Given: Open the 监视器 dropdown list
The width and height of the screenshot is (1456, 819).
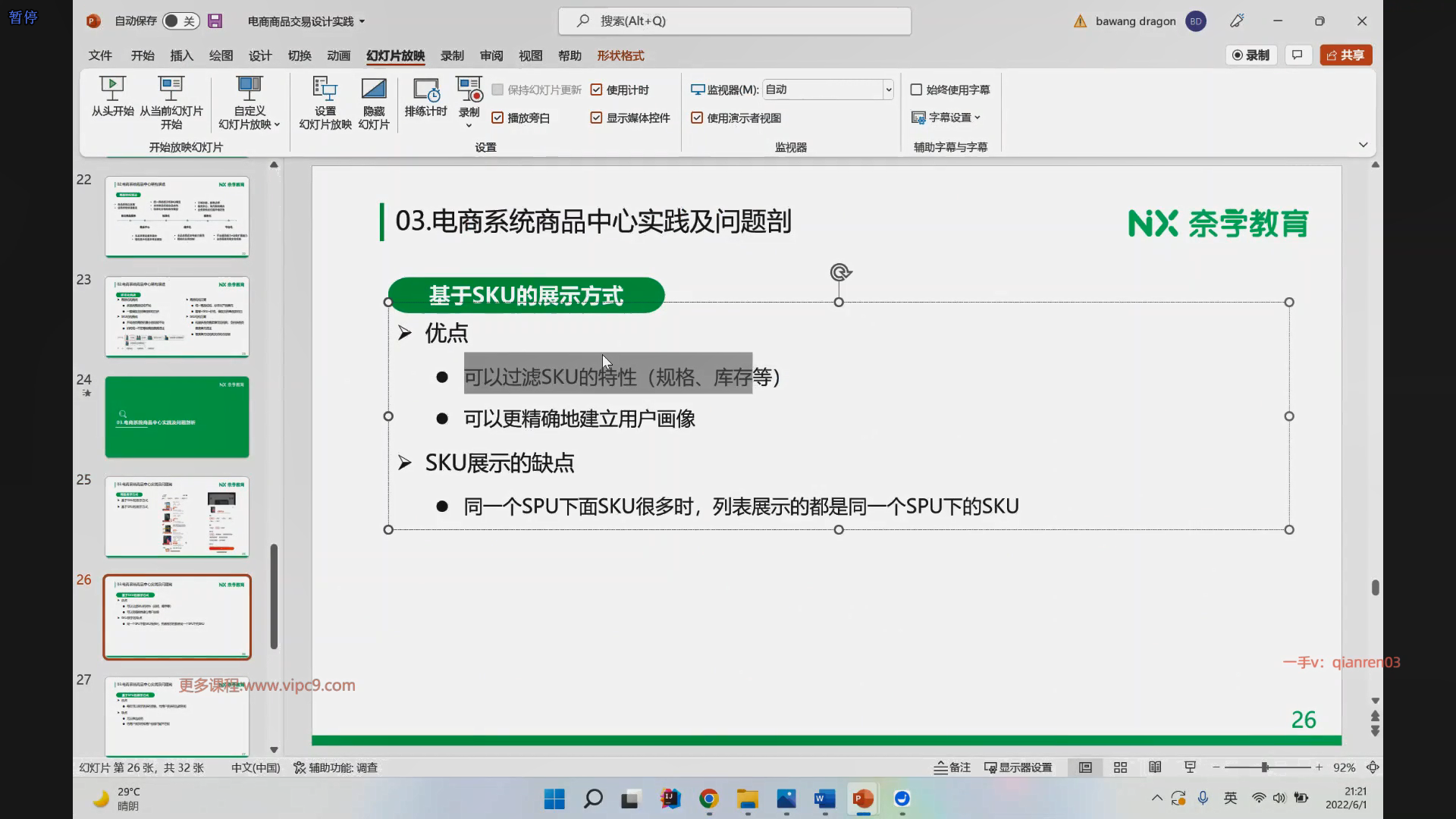Looking at the screenshot, I should (x=888, y=90).
